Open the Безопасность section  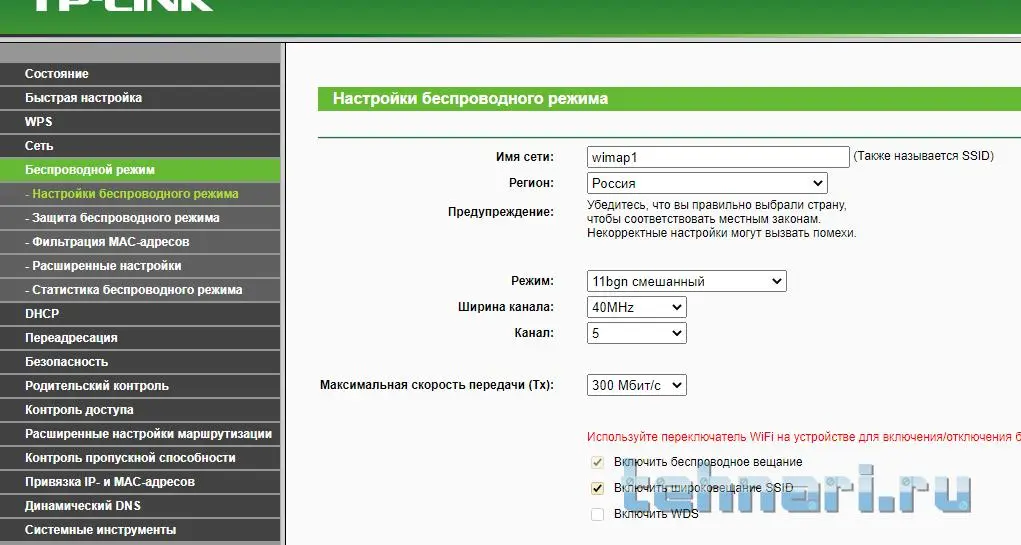140,362
